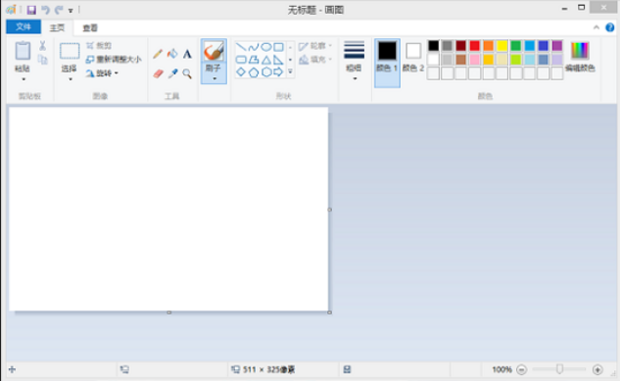Collapse the ribbon with the chevron
The width and height of the screenshot is (620, 381).
(x=596, y=27)
